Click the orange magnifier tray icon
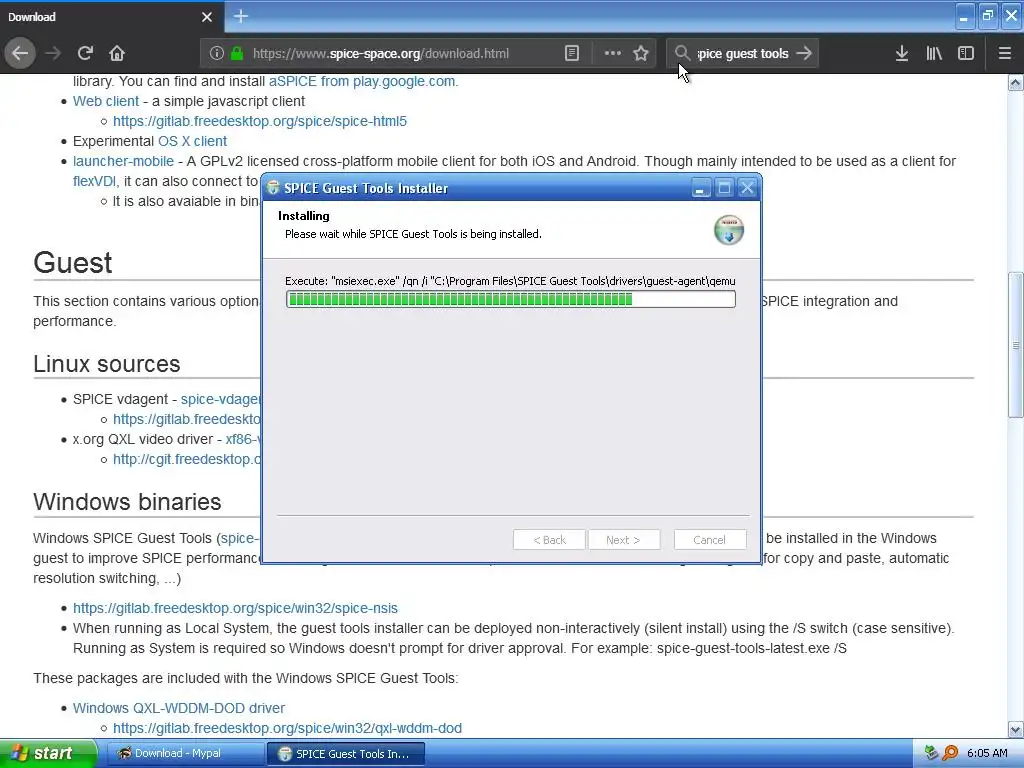 tap(950, 753)
